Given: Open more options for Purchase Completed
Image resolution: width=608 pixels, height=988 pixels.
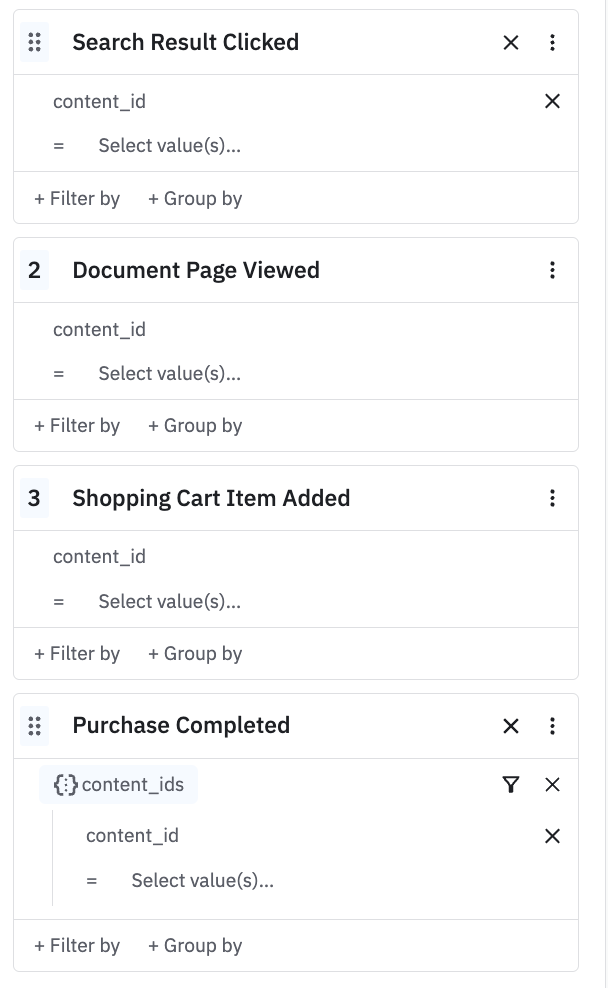Looking at the screenshot, I should [x=552, y=726].
